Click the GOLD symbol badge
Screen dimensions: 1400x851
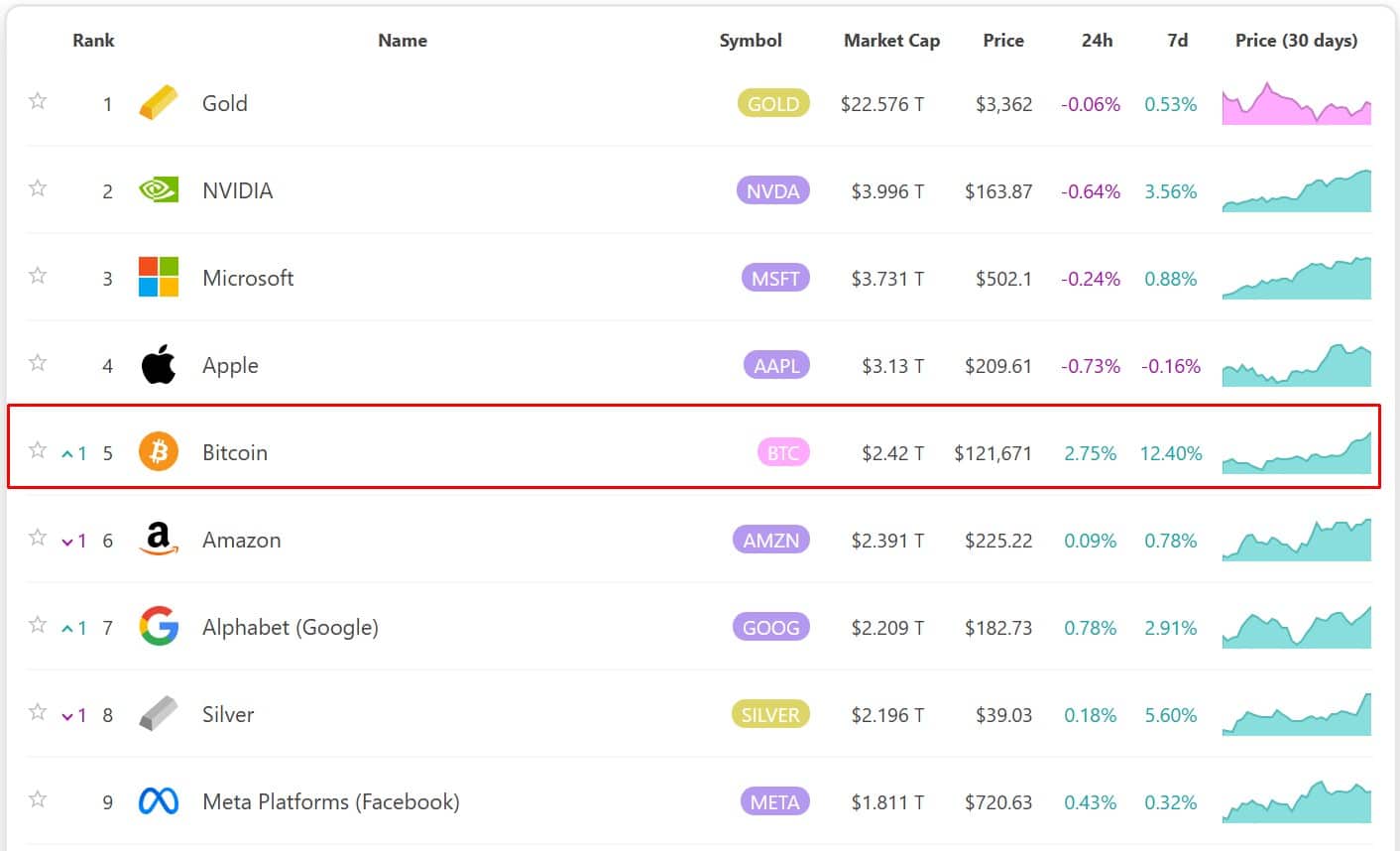click(773, 103)
